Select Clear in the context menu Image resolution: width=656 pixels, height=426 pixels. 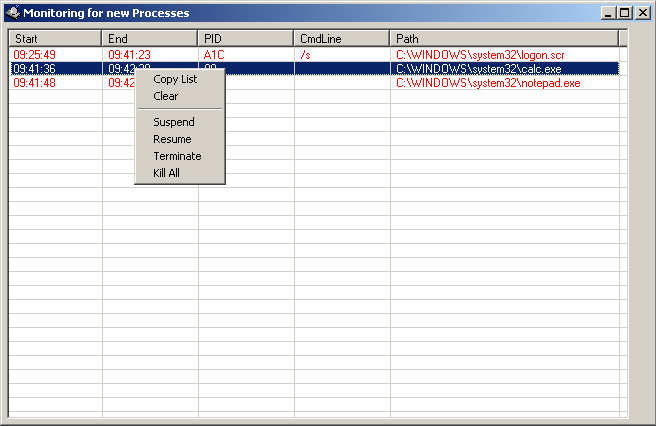(166, 96)
